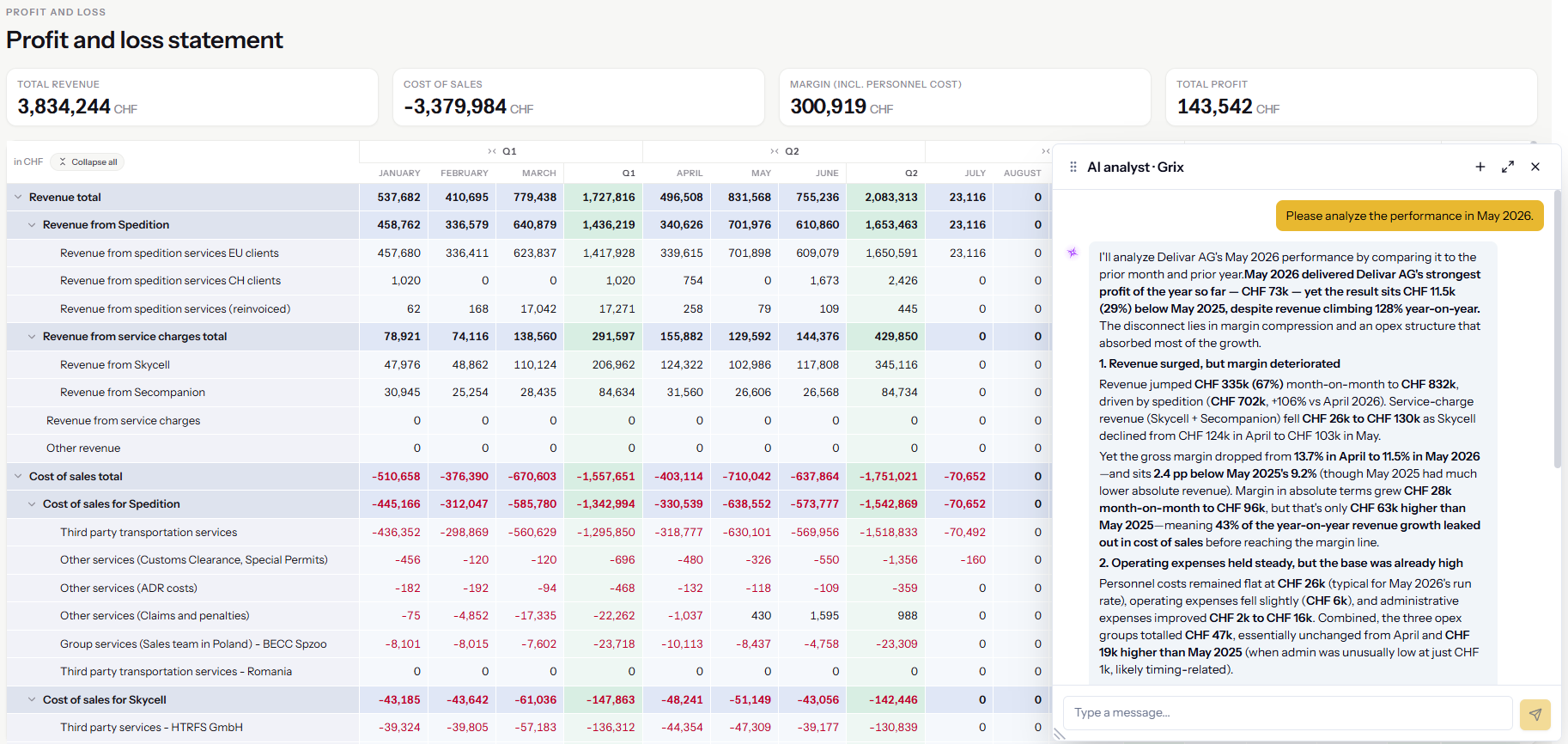Click the Q2 subtotal column header
The width and height of the screenshot is (1568, 744).
911,173
